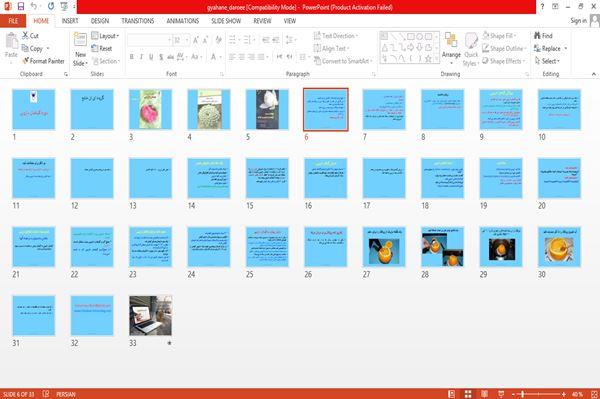Select slide 33 thumbnail with laptop photo
600x399 pixels.
click(150, 316)
